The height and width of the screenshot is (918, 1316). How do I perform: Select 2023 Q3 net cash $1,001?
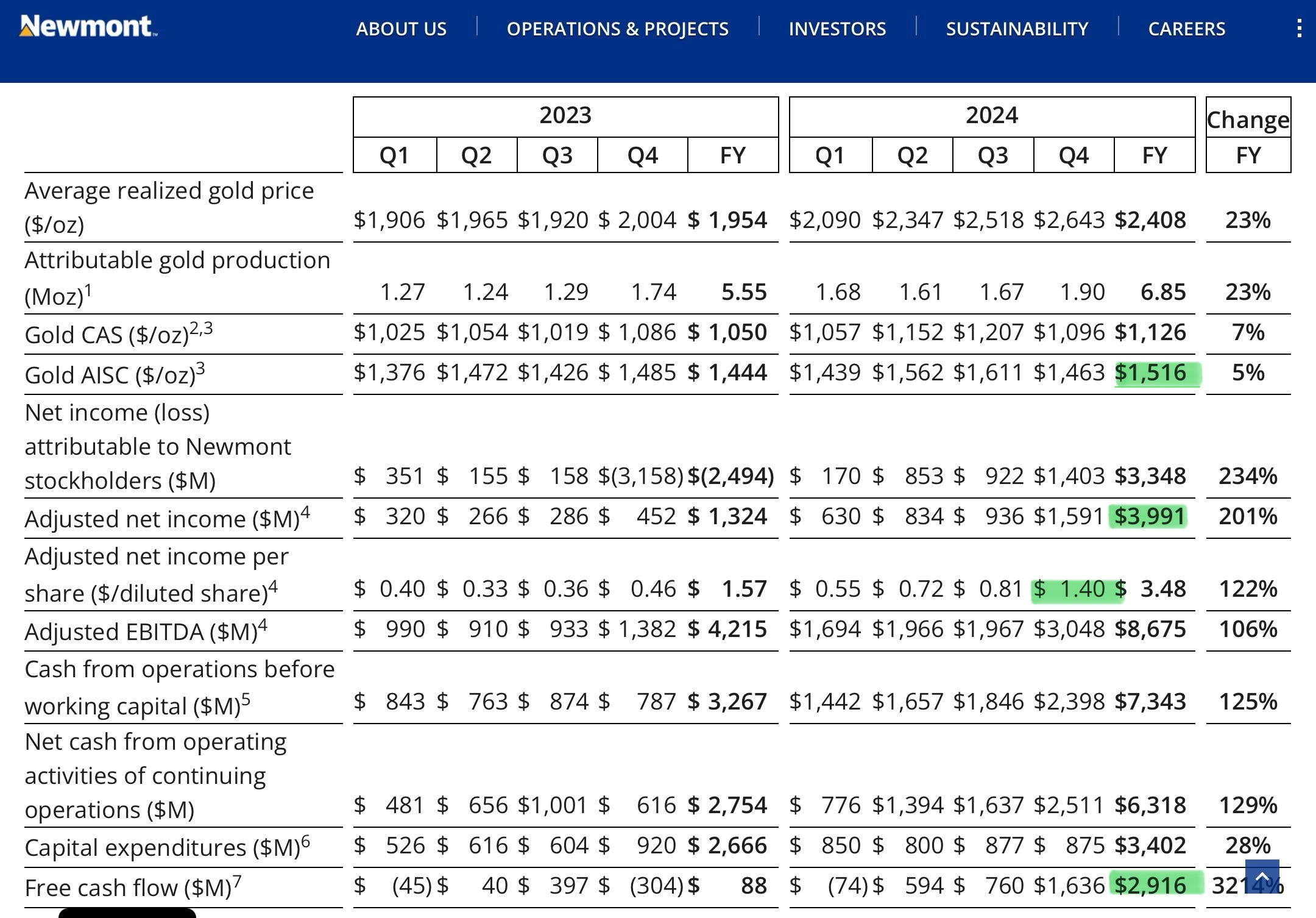[553, 806]
